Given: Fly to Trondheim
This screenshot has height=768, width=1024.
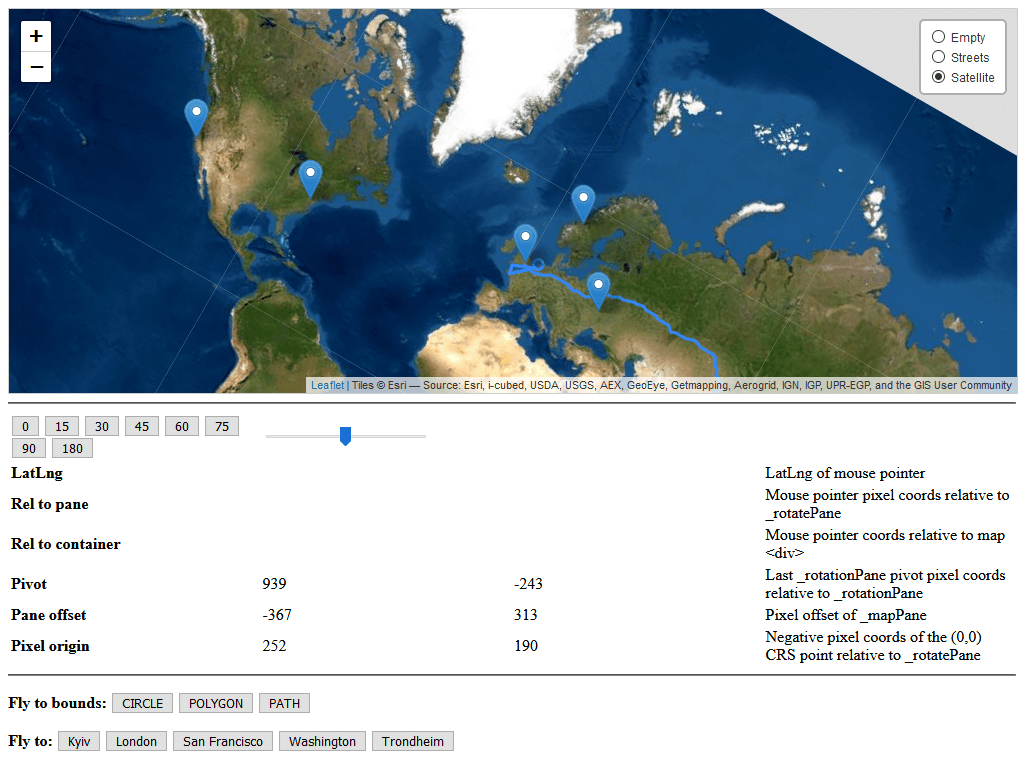Looking at the screenshot, I should click(412, 741).
